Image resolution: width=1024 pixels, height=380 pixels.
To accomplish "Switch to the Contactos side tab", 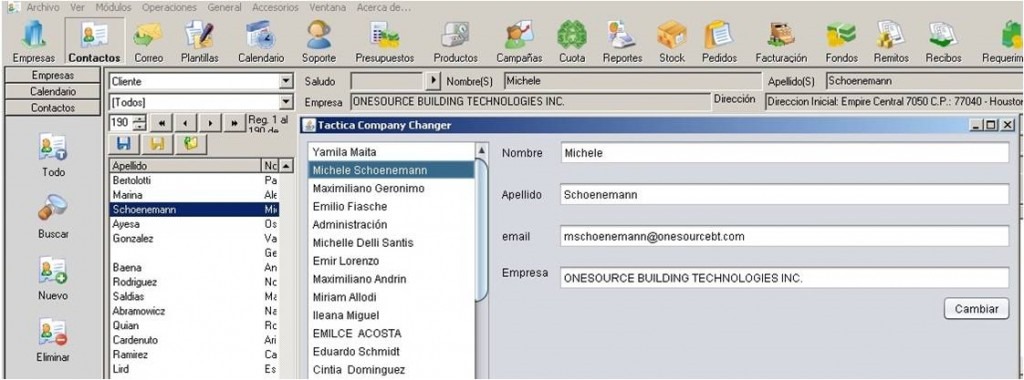I will [x=53, y=108].
